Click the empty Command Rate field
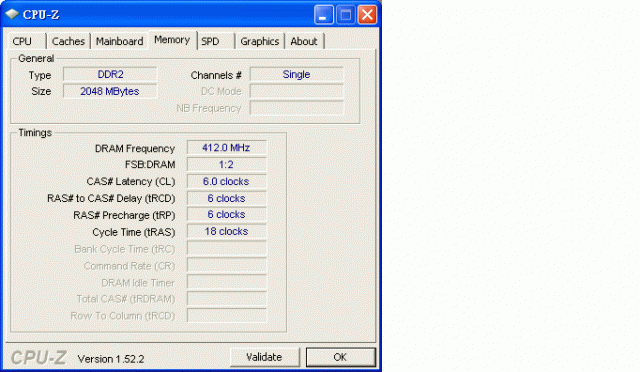The width and height of the screenshot is (640, 372). [x=227, y=265]
